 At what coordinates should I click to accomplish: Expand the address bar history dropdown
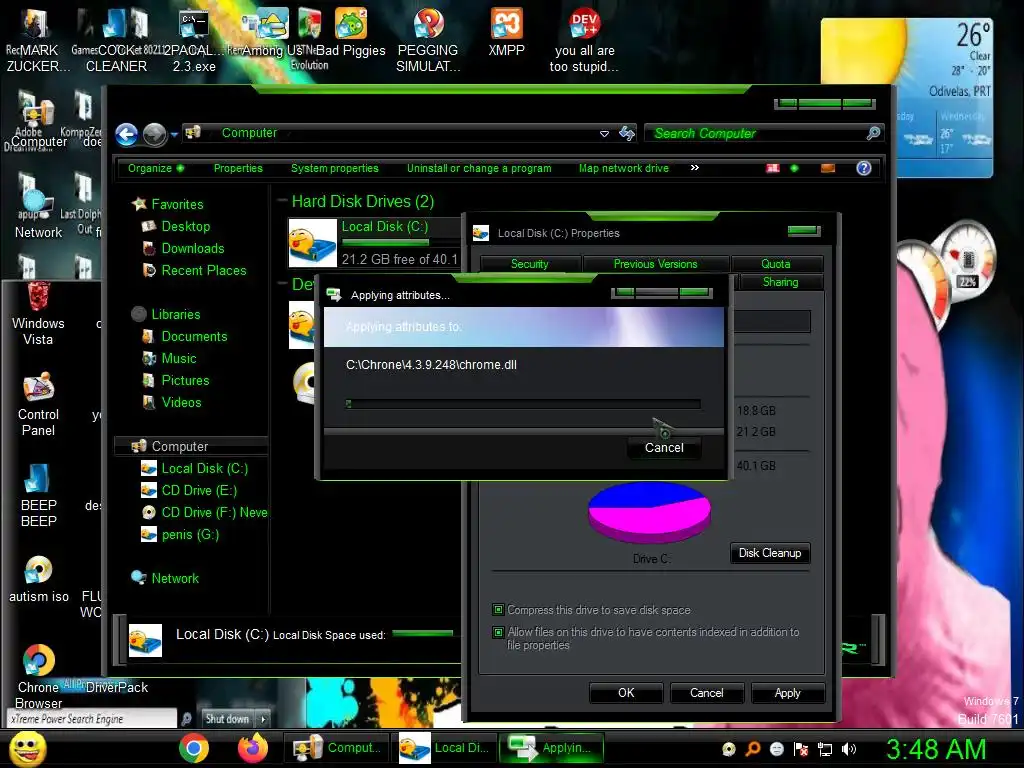pos(604,133)
